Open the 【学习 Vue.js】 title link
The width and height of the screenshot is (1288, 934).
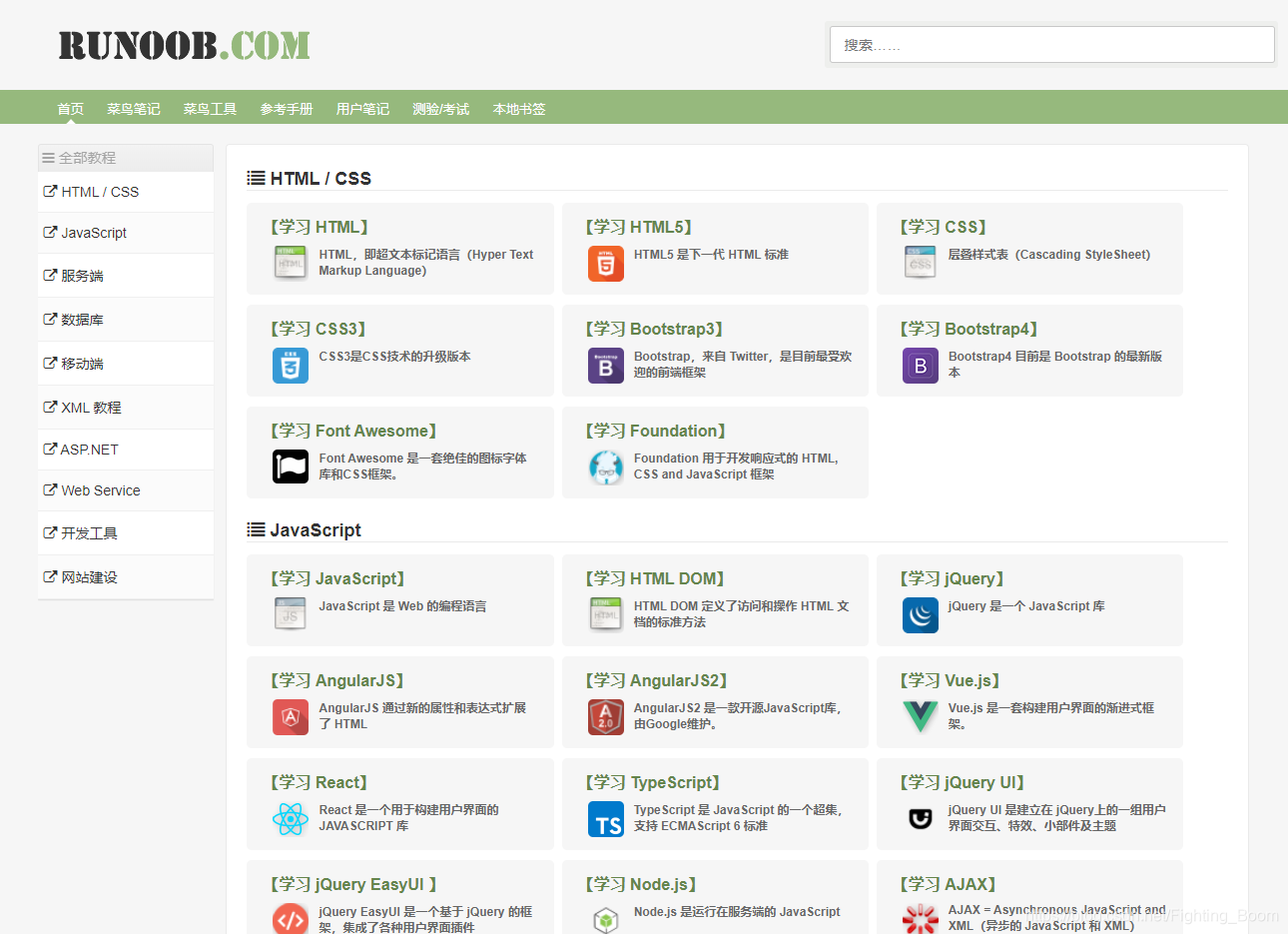tap(951, 680)
